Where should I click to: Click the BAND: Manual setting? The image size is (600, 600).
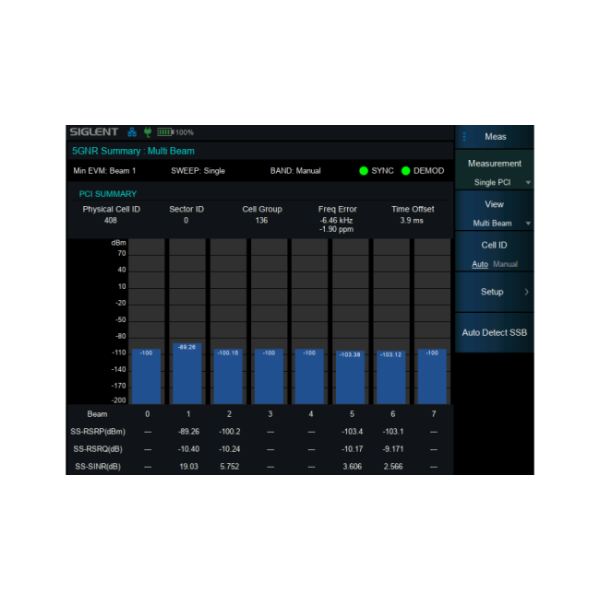pos(295,171)
